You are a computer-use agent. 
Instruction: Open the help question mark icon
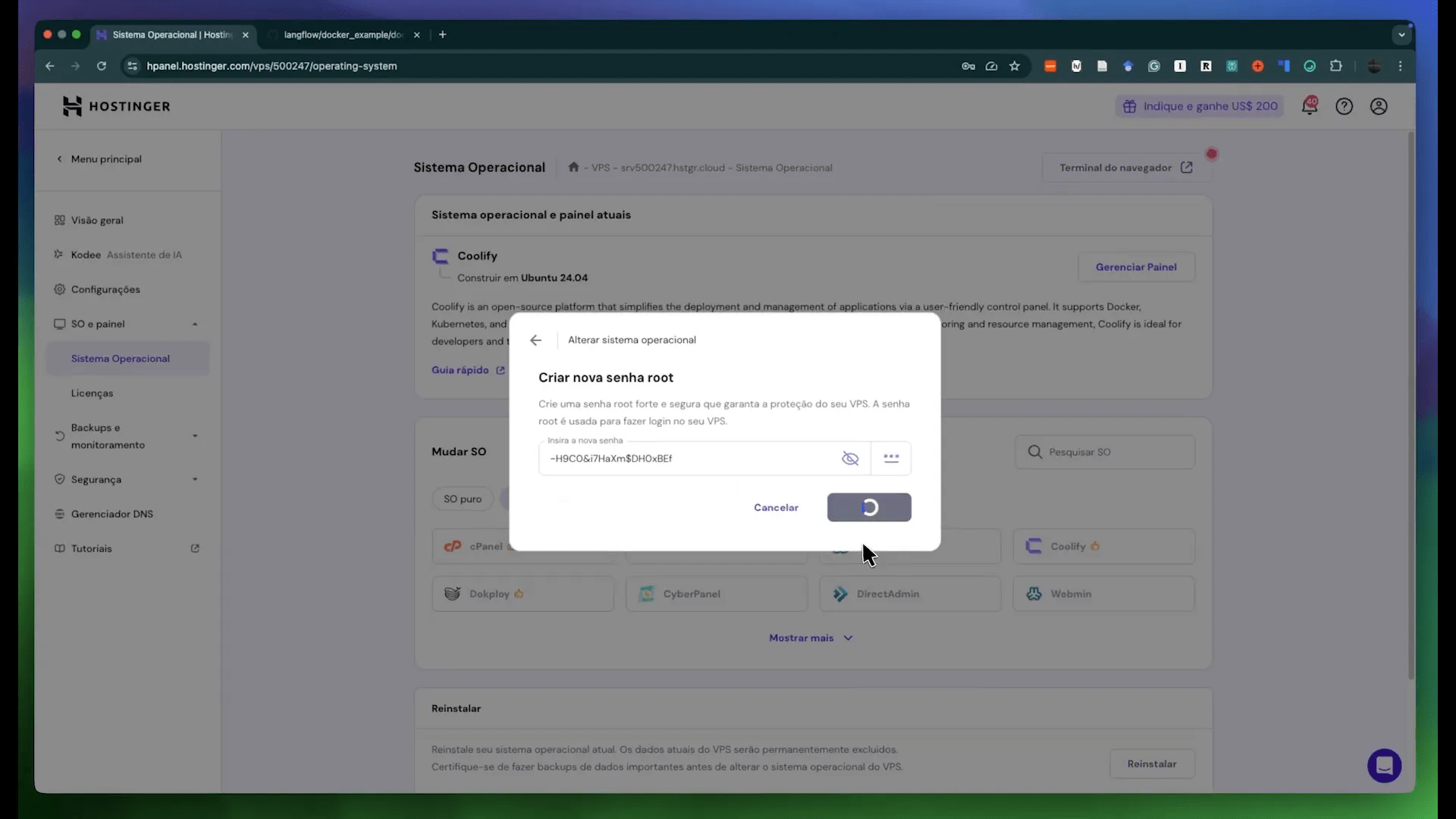tap(1344, 106)
